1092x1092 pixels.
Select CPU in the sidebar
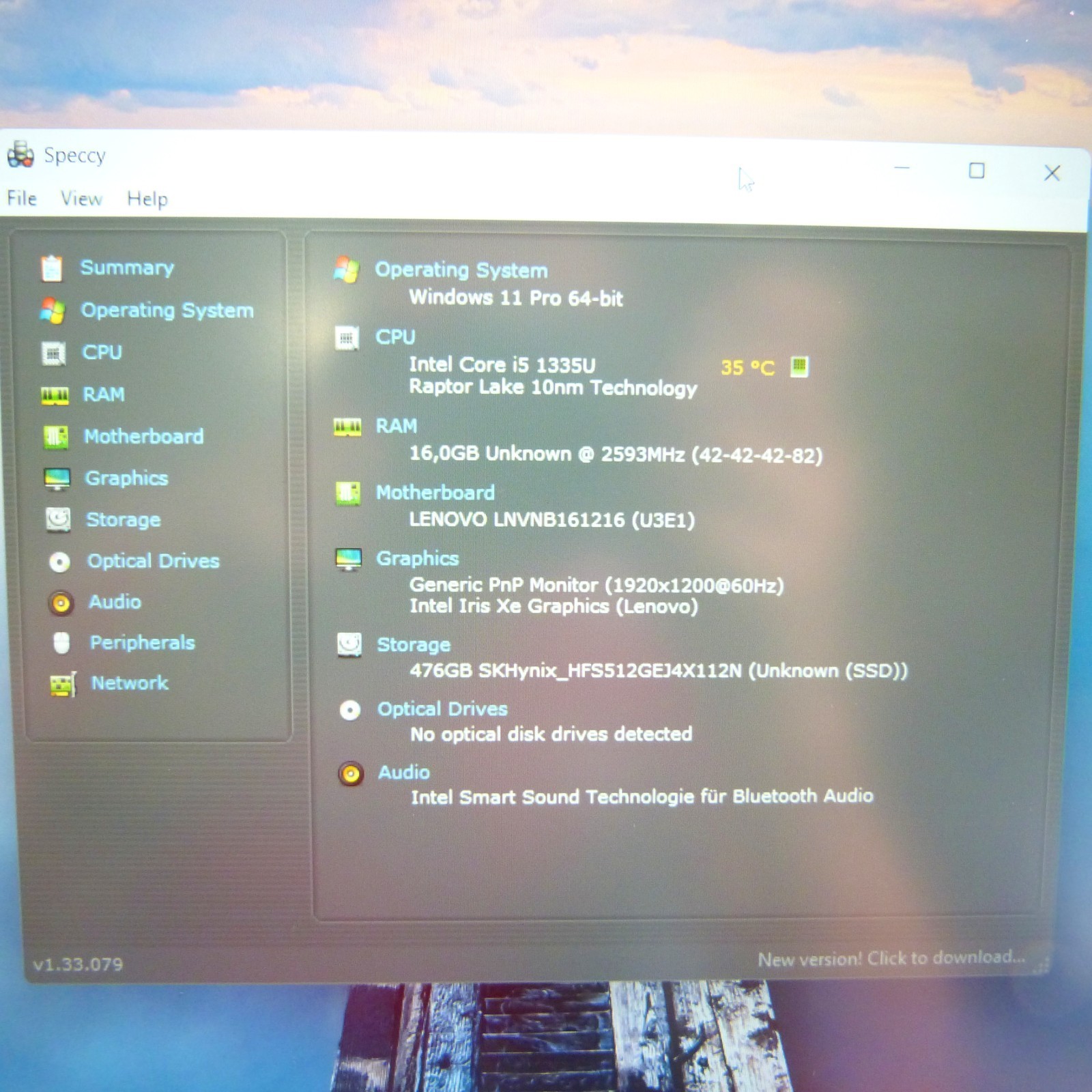pyautogui.click(x=102, y=352)
